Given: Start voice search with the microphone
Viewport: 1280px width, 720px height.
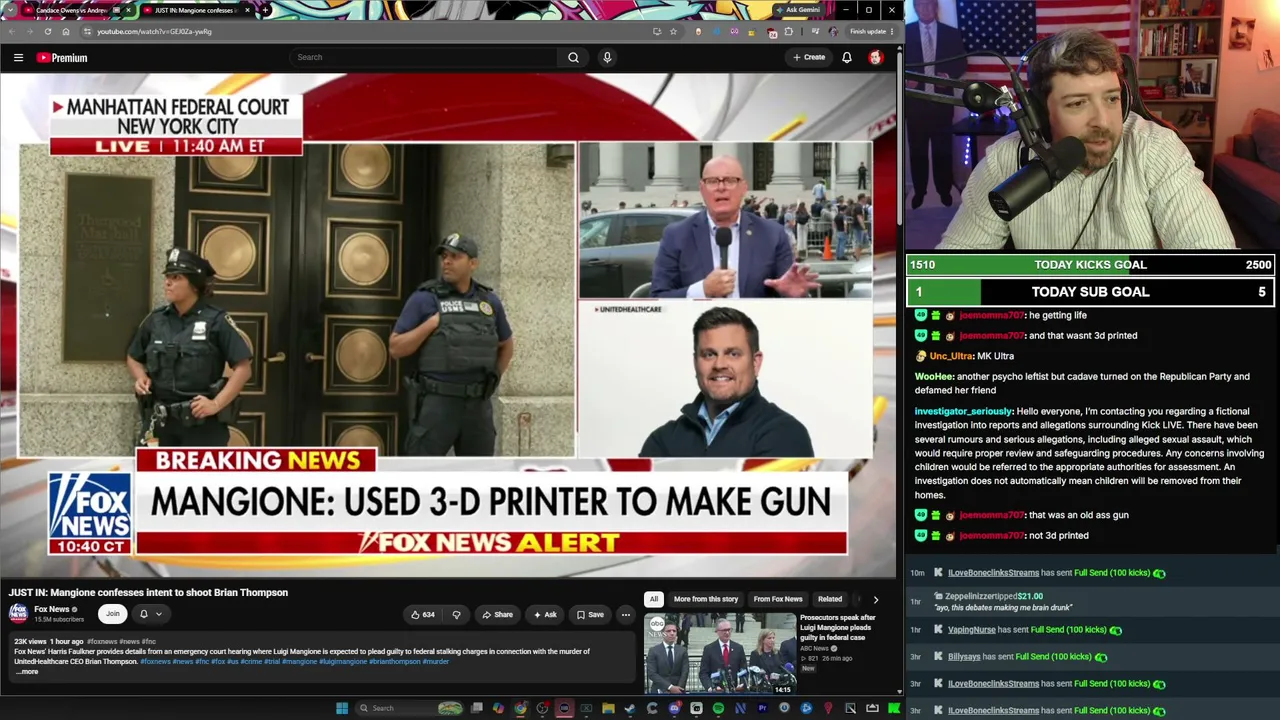Looking at the screenshot, I should pos(607,58).
